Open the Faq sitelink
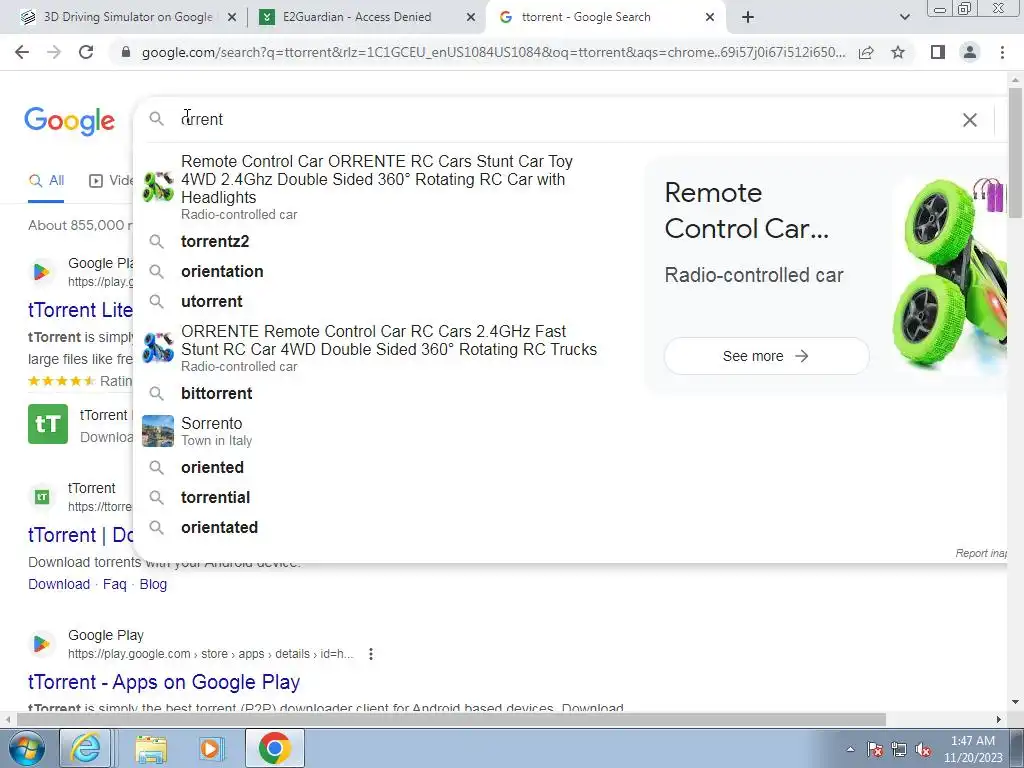Image resolution: width=1024 pixels, height=768 pixels. (x=115, y=584)
